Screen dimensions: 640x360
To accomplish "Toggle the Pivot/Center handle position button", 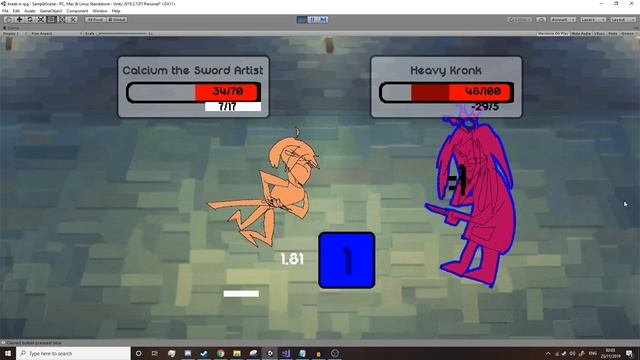I will click(x=95, y=20).
